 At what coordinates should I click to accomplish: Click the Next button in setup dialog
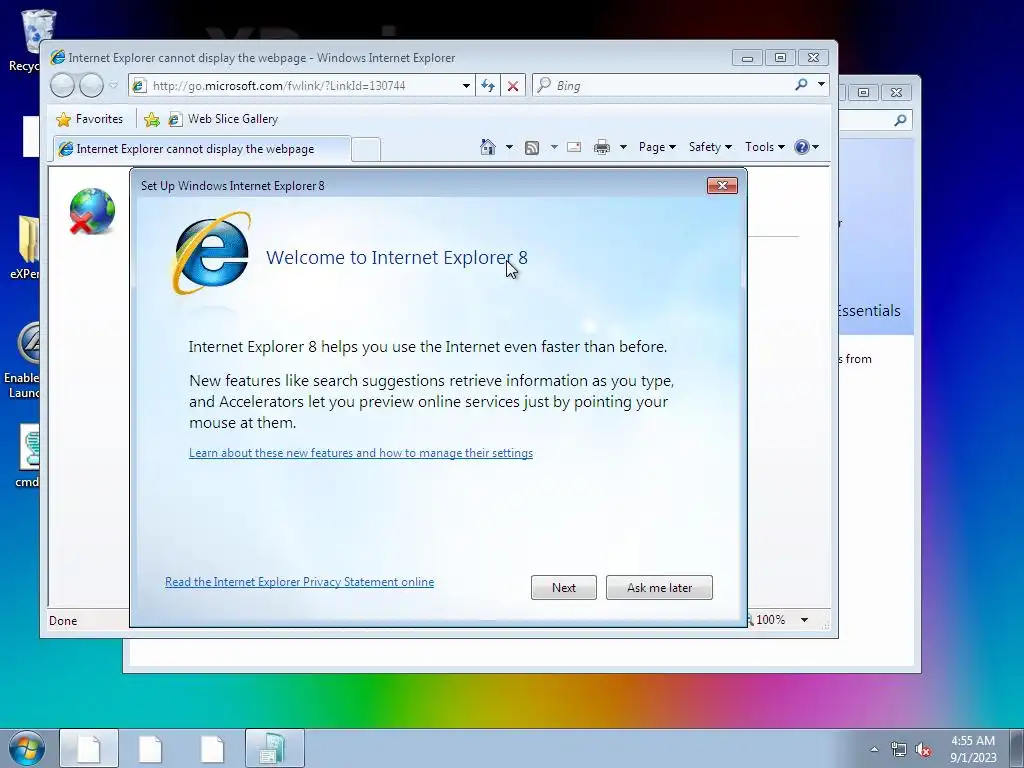pyautogui.click(x=564, y=587)
